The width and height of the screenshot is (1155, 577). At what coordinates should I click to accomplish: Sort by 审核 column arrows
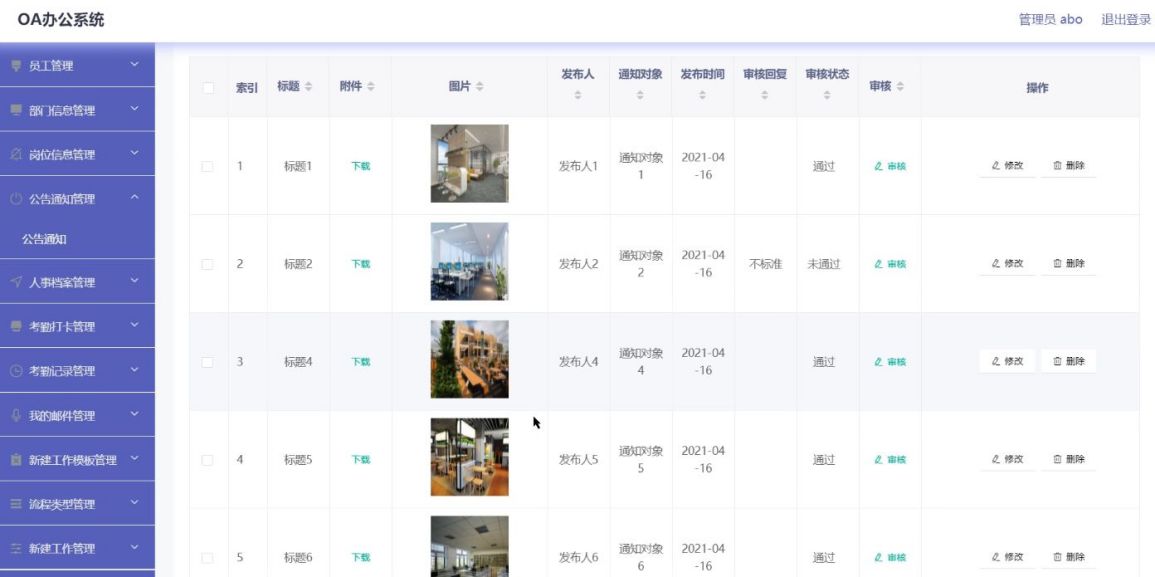click(900, 87)
